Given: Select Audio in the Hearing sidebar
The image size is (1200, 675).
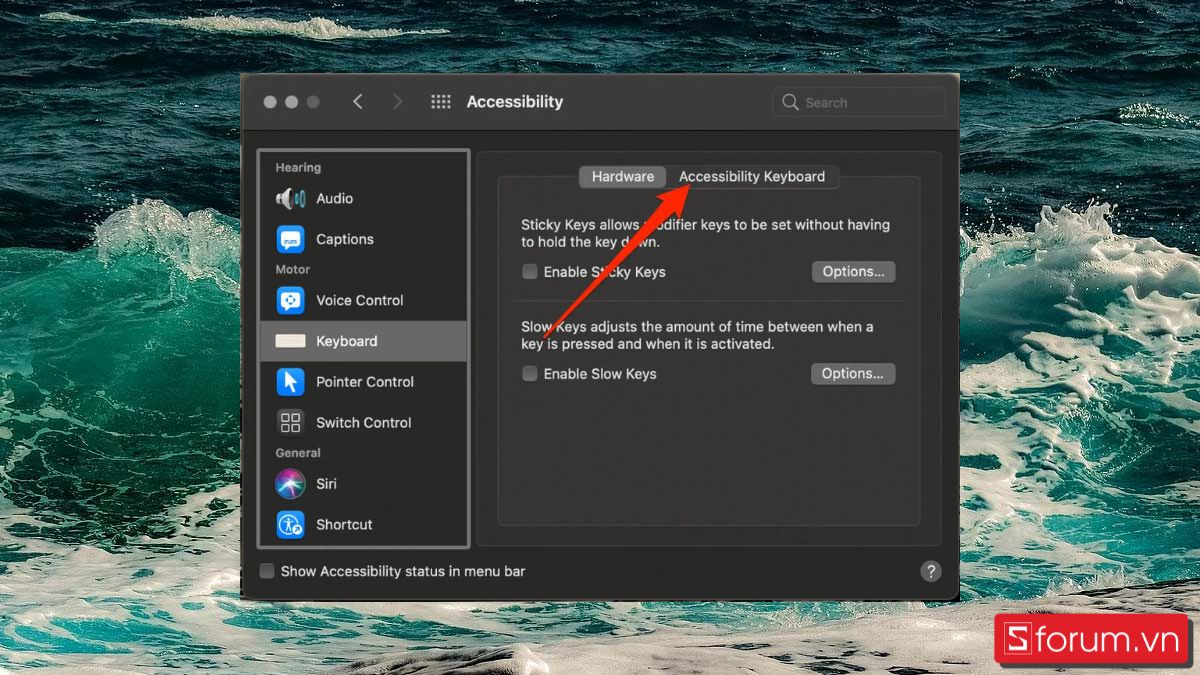Looking at the screenshot, I should 332,199.
